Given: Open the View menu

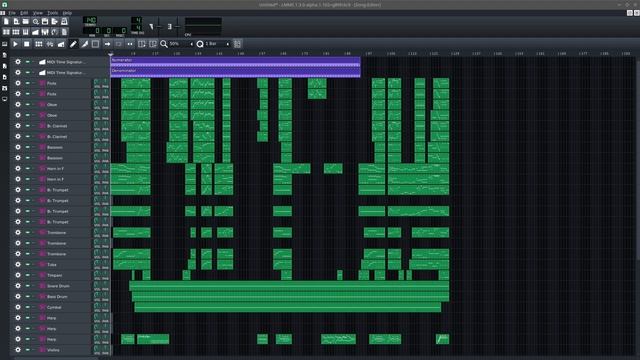Looking at the screenshot, I should [x=38, y=13].
